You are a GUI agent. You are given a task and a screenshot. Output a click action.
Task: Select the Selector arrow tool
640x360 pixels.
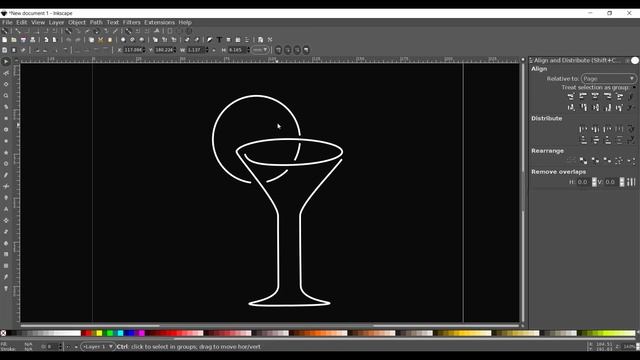[x=6, y=62]
